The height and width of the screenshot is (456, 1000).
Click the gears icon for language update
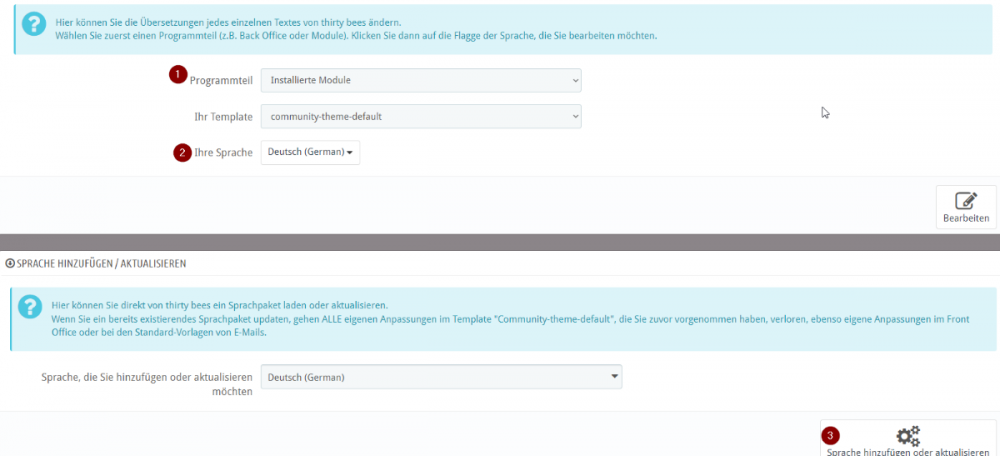click(908, 435)
